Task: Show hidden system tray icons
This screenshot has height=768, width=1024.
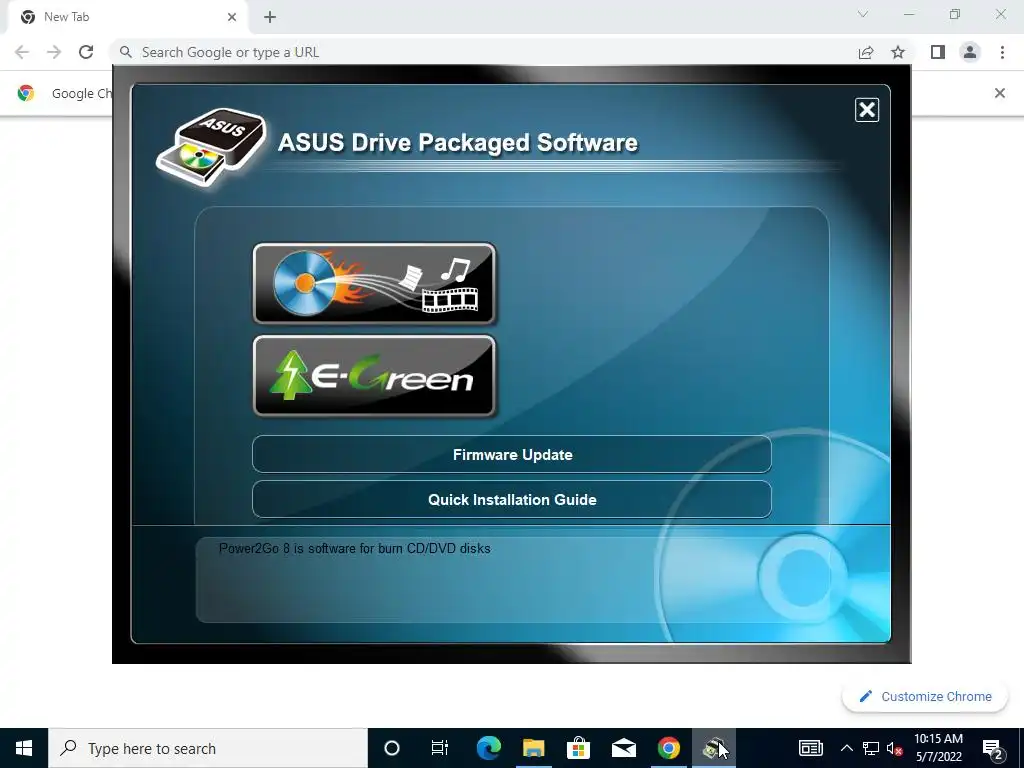Action: point(846,748)
